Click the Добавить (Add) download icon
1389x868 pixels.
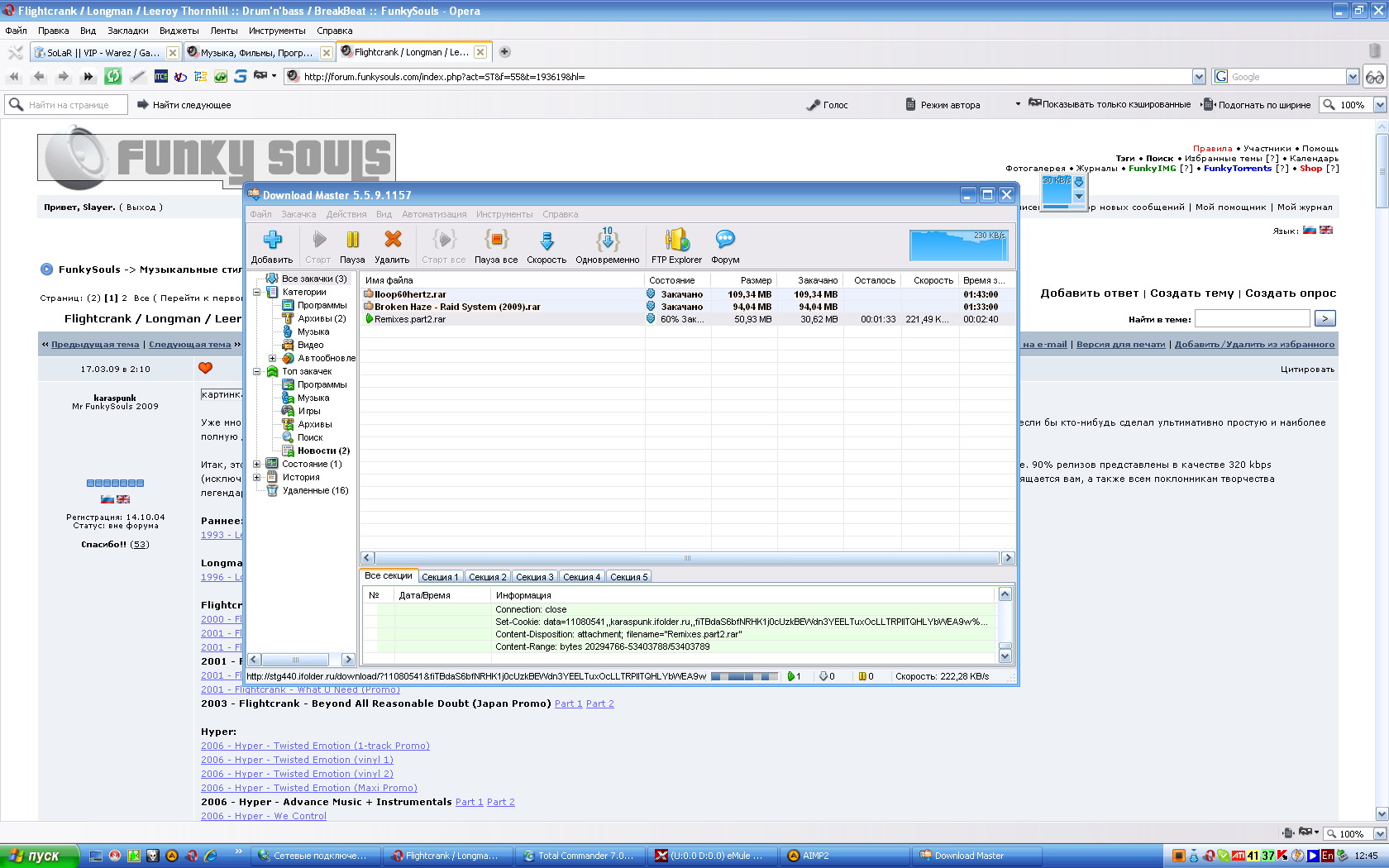(272, 241)
